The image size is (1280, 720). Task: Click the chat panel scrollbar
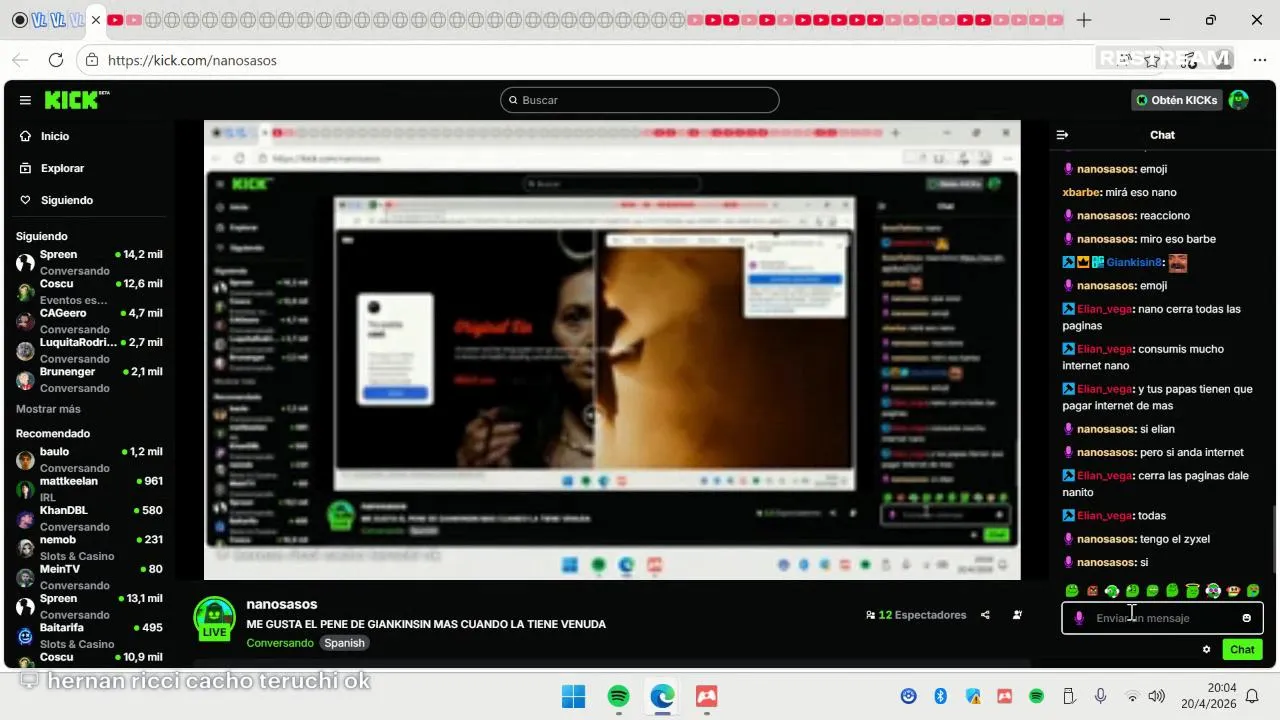[x=1275, y=540]
